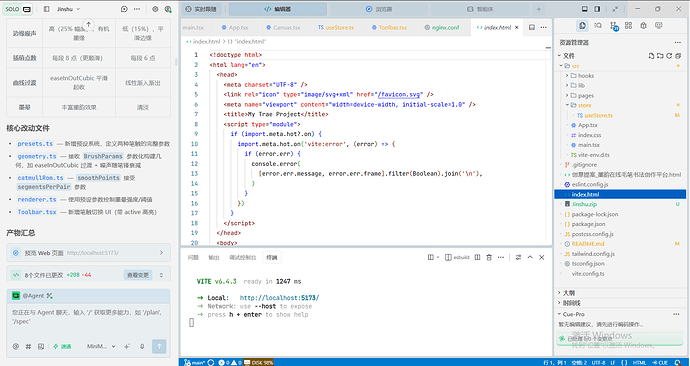The height and width of the screenshot is (366, 690).
Task: Switch to the 实时跟随 tab
Action: [x=202, y=9]
